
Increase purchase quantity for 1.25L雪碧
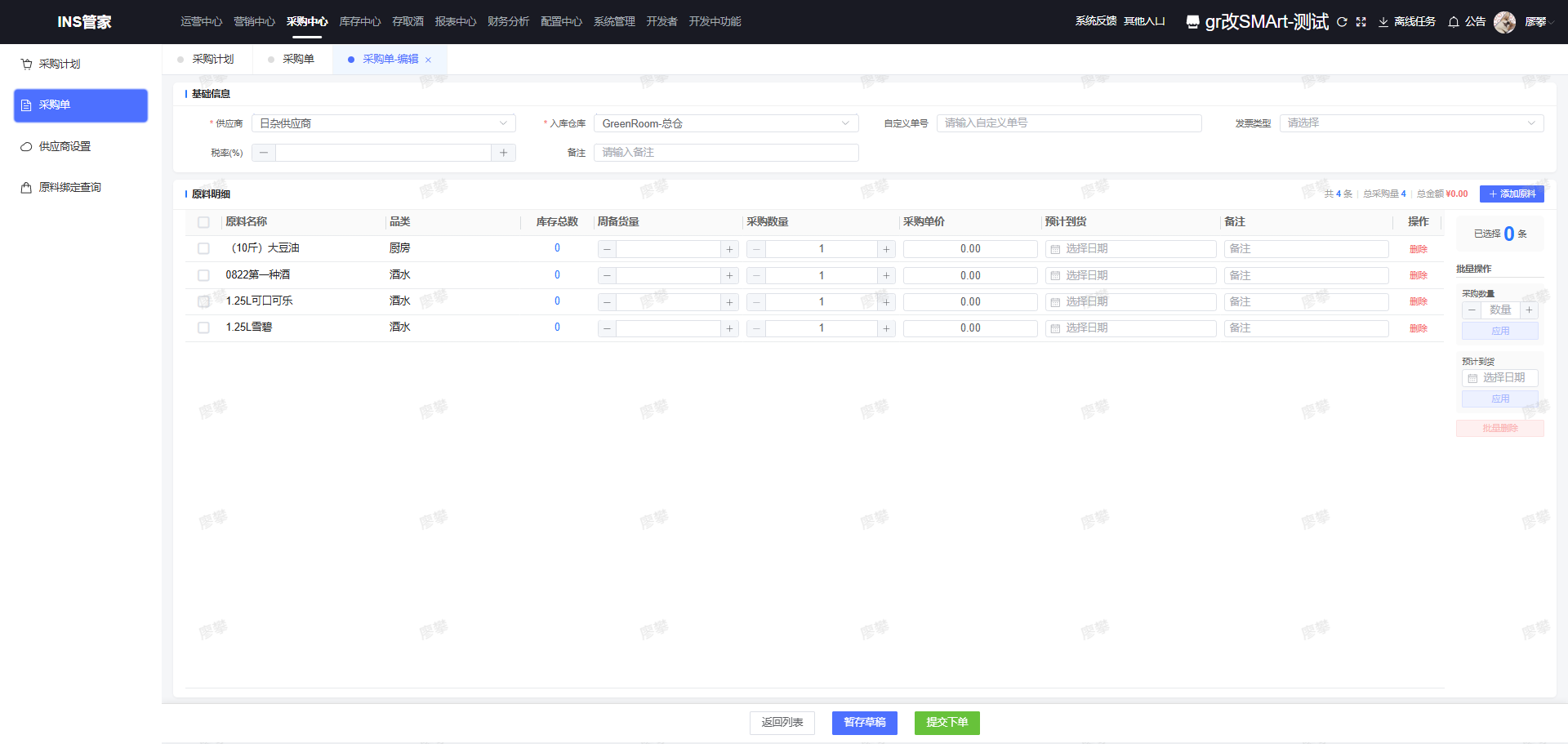click(x=886, y=328)
